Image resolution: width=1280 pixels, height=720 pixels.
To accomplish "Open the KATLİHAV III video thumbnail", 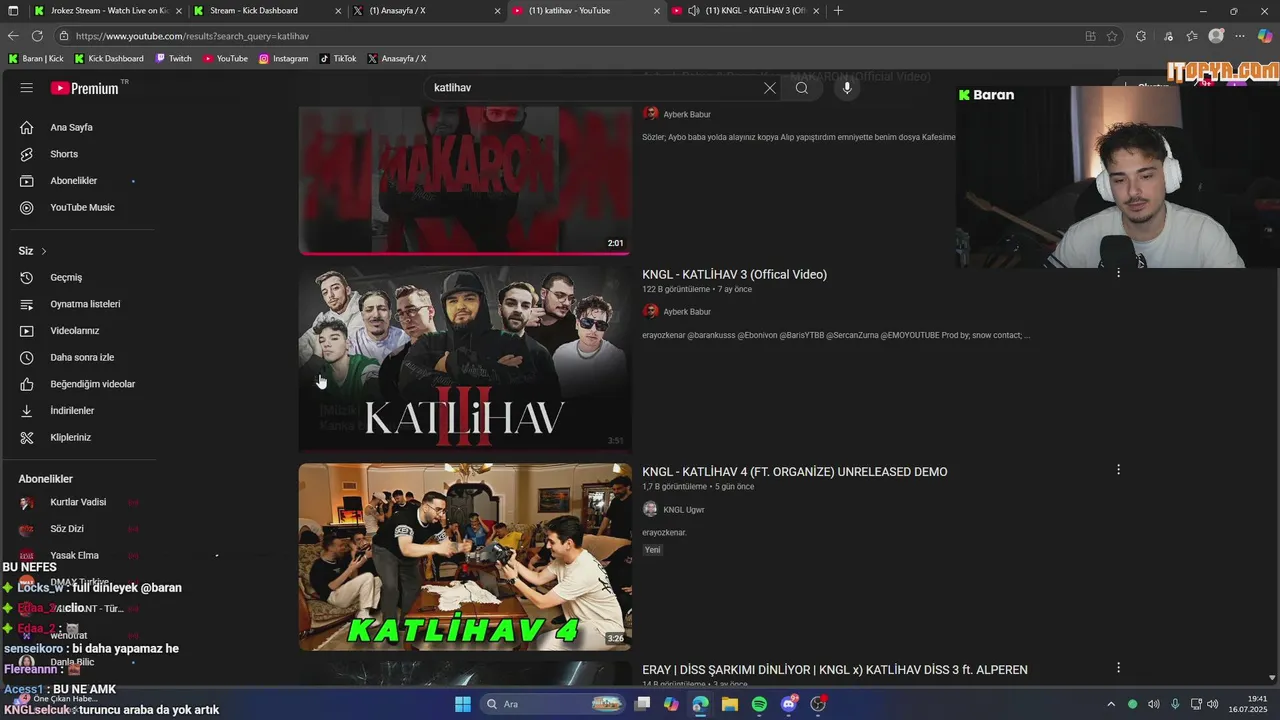I will point(465,358).
